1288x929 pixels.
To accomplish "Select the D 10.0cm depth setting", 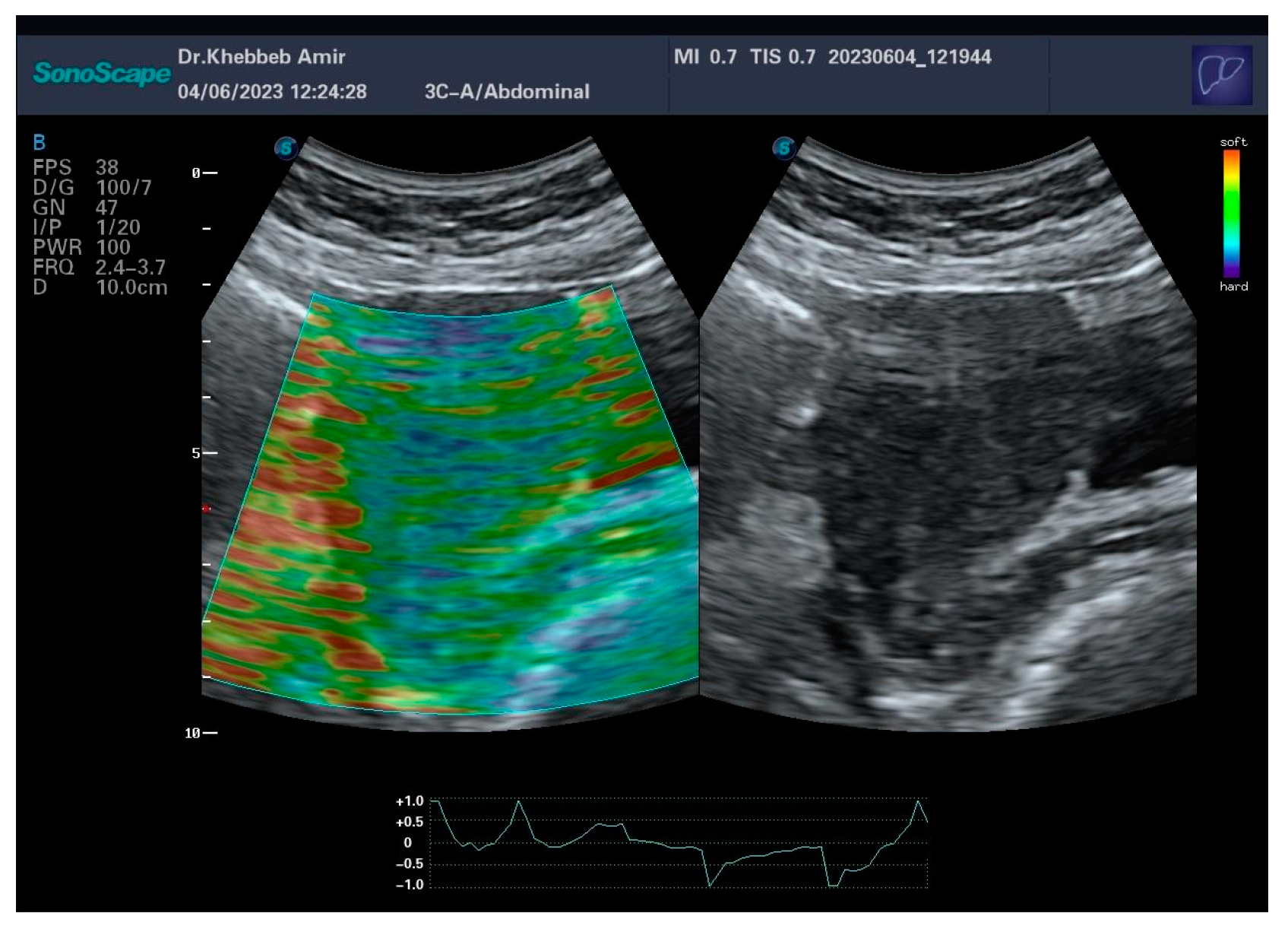I will 99,287.
